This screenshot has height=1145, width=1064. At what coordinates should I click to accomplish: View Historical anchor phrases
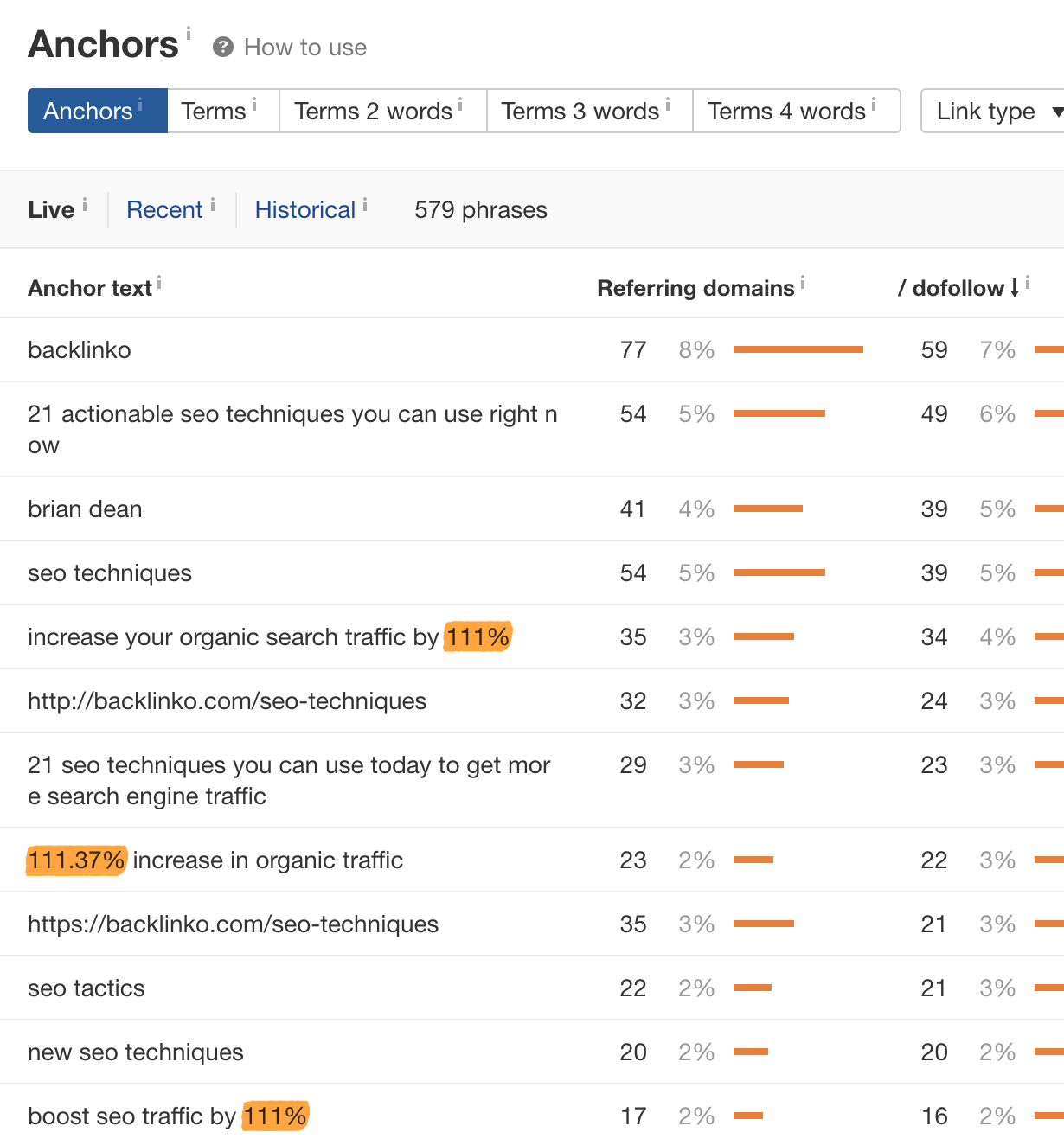click(x=305, y=210)
